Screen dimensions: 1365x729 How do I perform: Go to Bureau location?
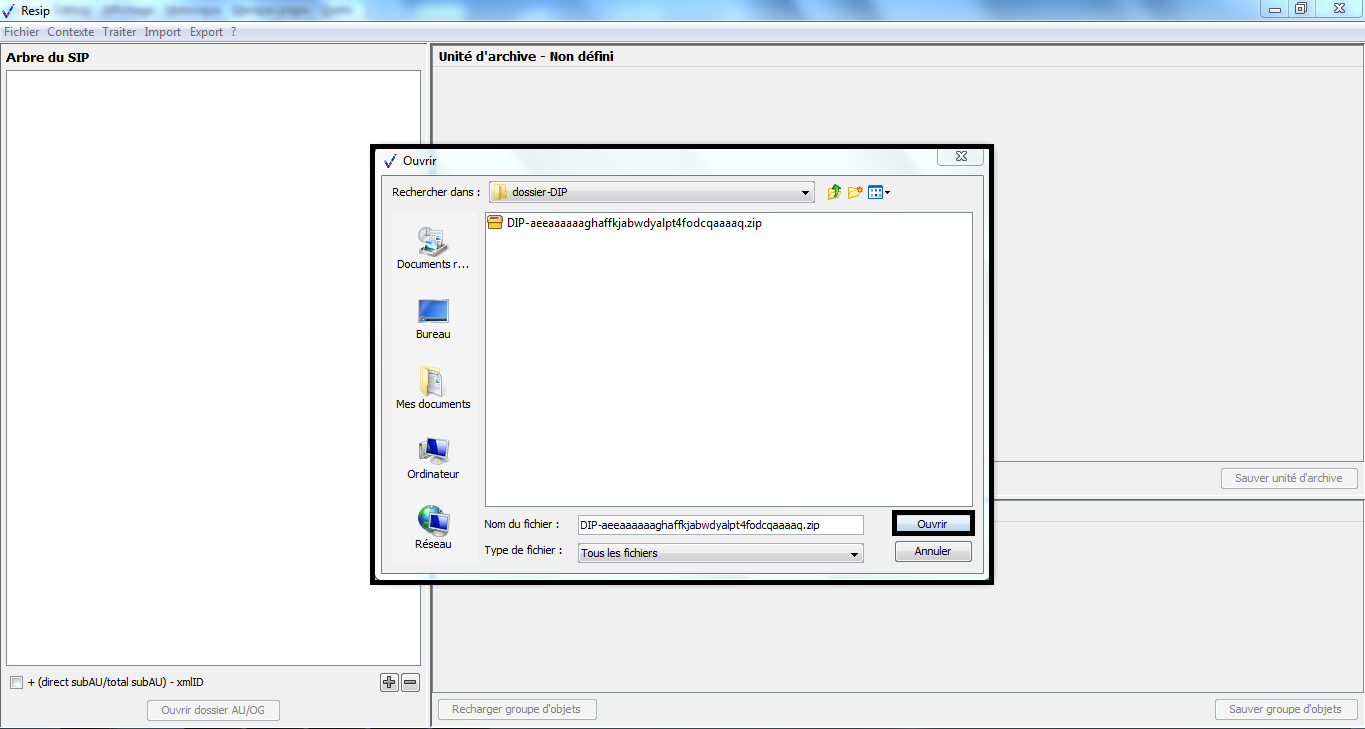(x=433, y=318)
